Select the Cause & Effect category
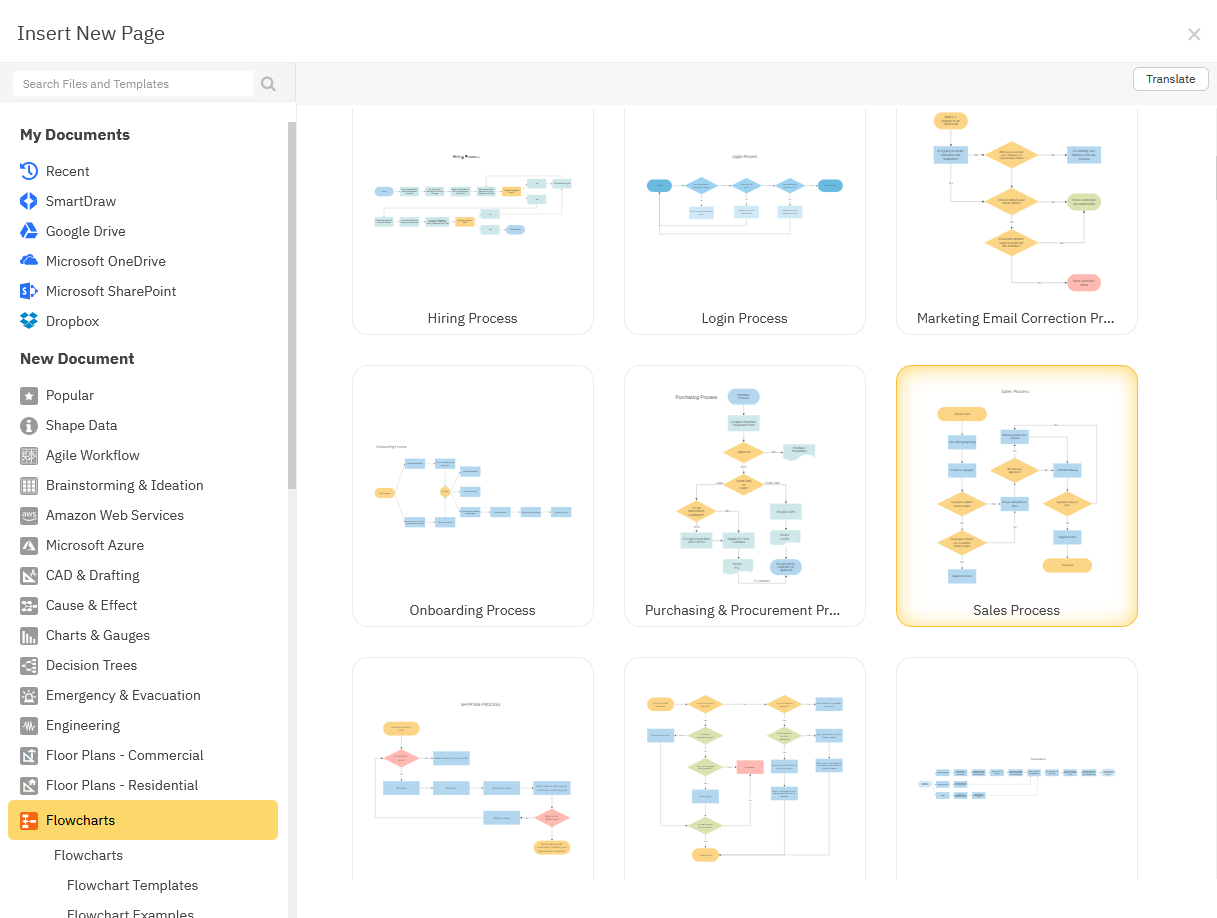This screenshot has width=1217, height=918. (91, 605)
